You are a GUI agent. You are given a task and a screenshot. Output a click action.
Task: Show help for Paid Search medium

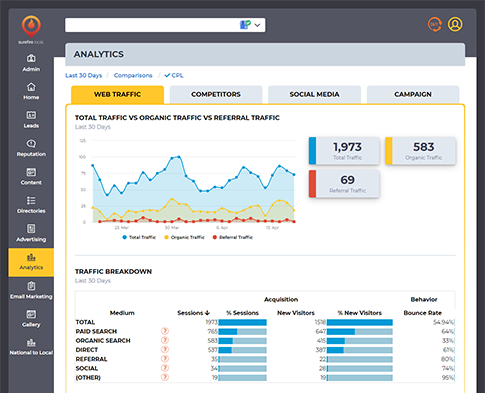point(165,331)
